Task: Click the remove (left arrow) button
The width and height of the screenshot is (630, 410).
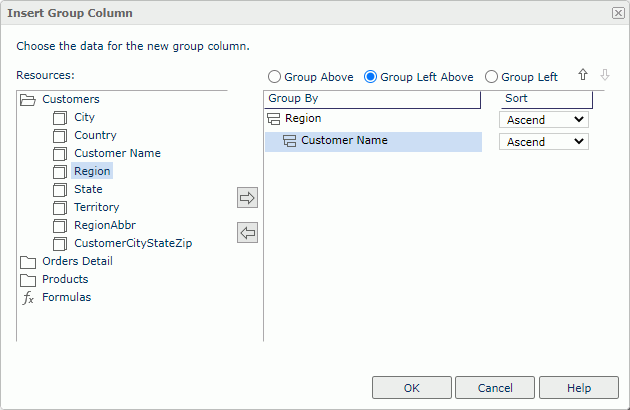Action: click(x=247, y=233)
